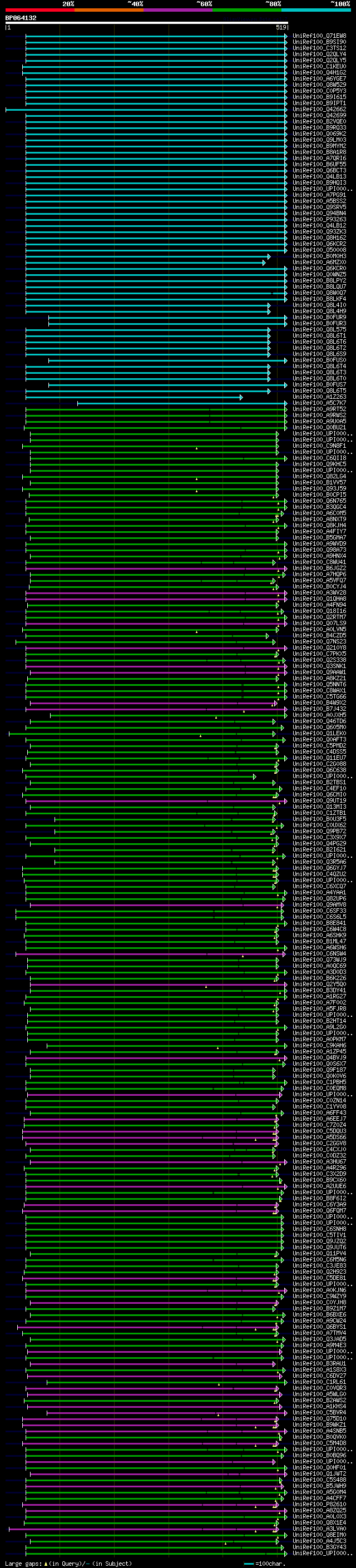
Task: Open hit UniRef100_C6QII8
Action: click(319, 458)
